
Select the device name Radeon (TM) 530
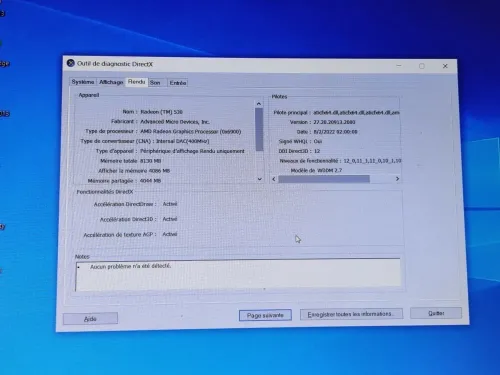click(162, 112)
